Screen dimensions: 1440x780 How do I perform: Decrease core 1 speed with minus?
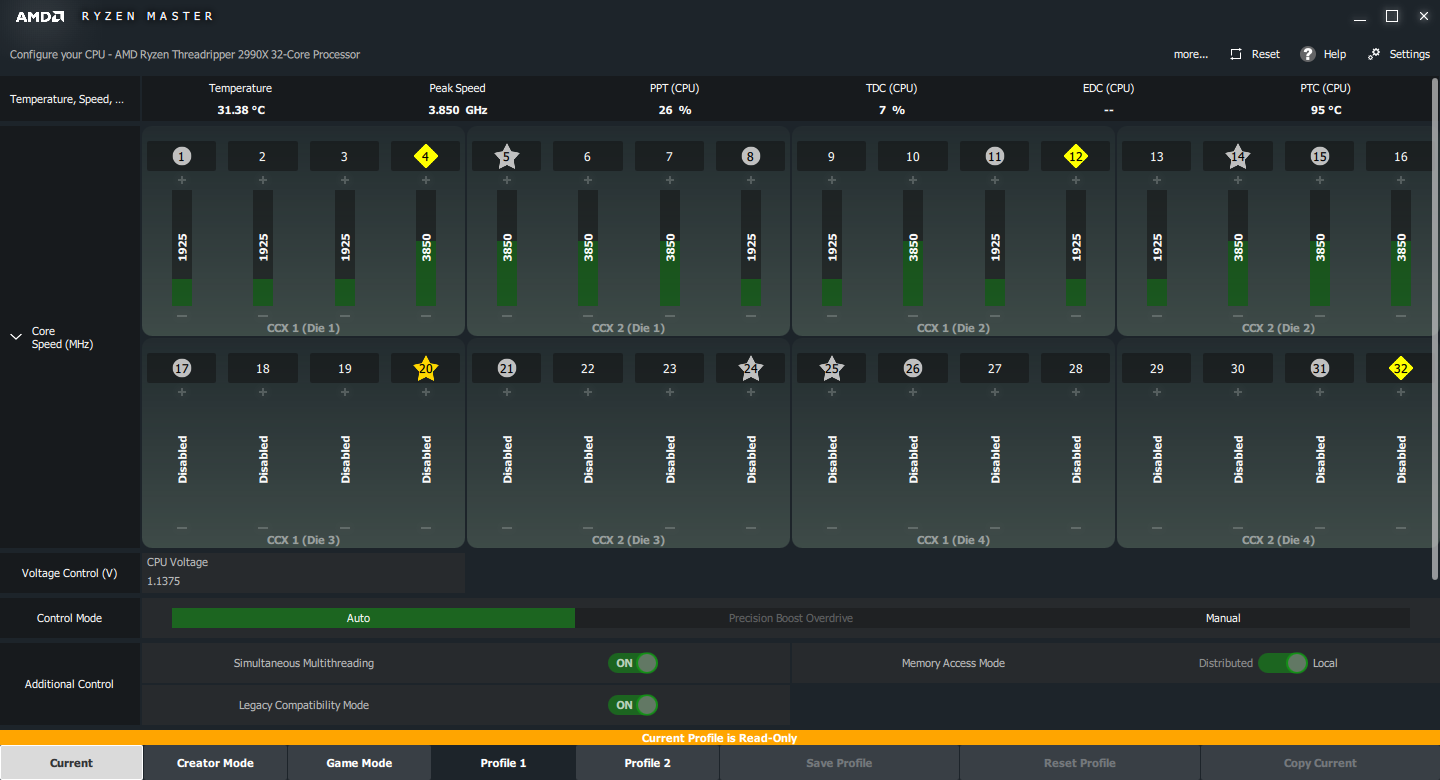181,316
